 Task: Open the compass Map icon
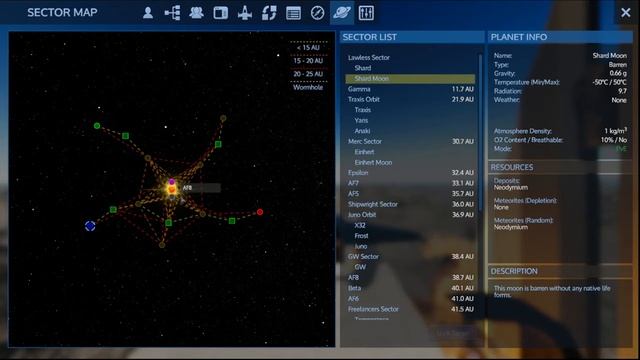tap(317, 13)
